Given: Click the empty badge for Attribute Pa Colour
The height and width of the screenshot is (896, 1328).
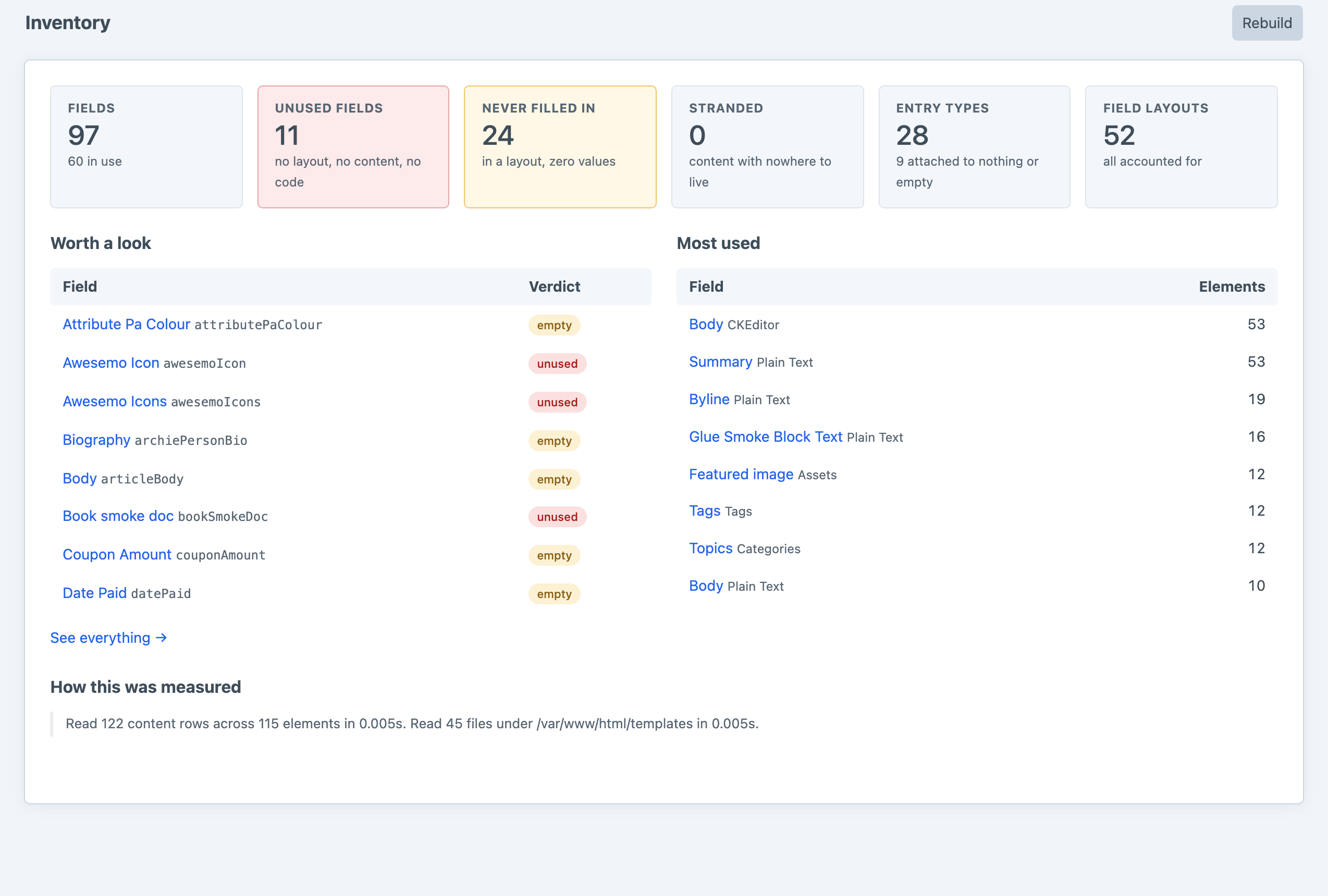Looking at the screenshot, I should pyautogui.click(x=554, y=325).
